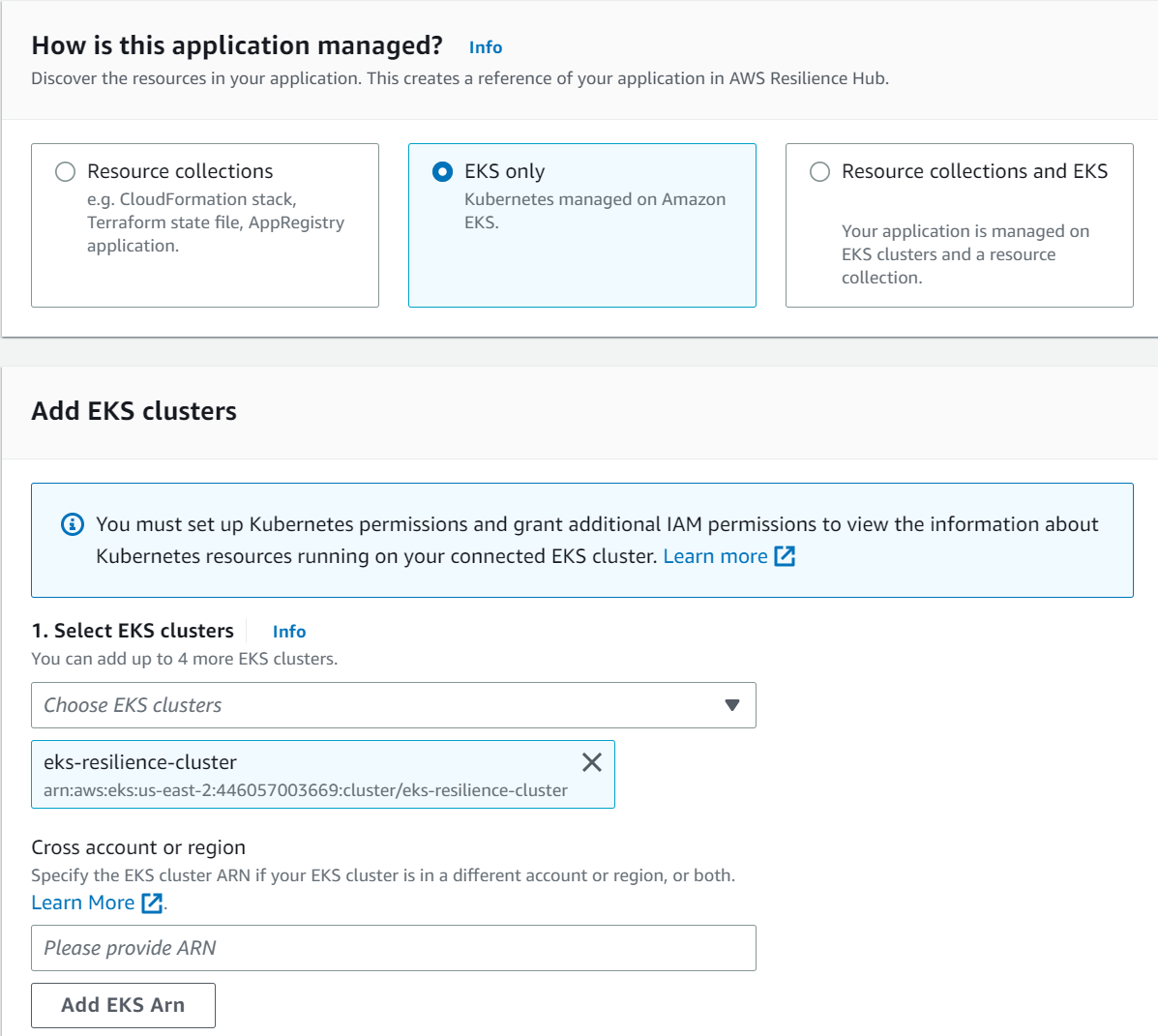Remove eks-resilience-cluster using the X icon
Screen dimensions: 1158x1036
(592, 762)
